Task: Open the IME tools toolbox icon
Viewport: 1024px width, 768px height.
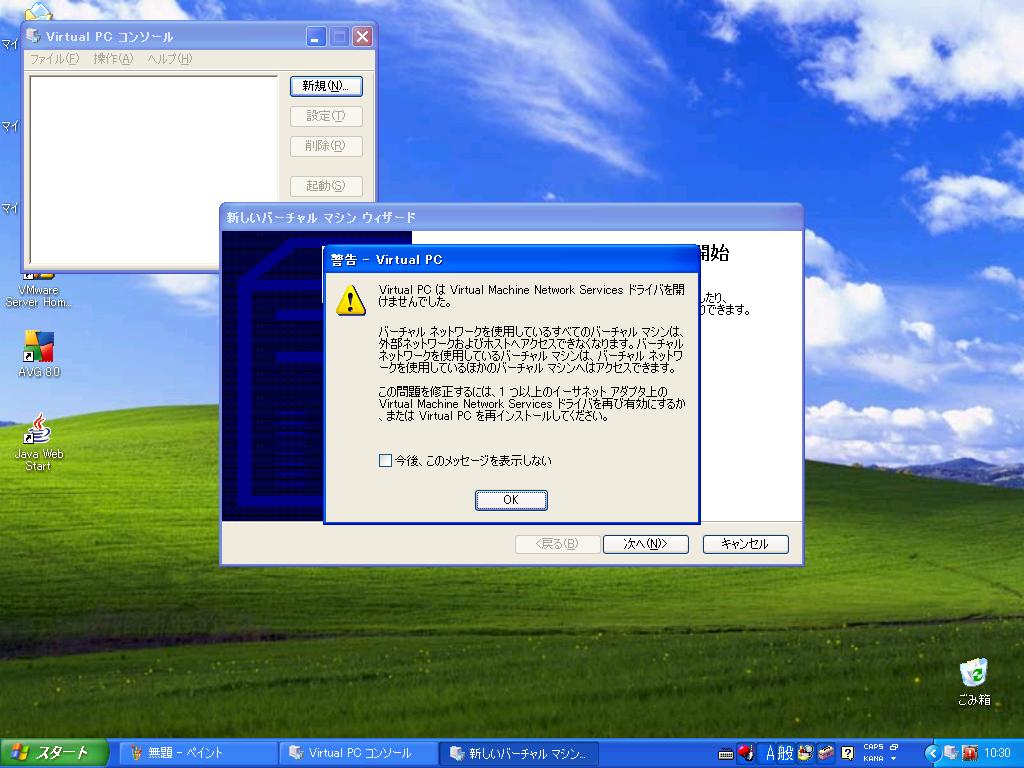Action: coord(826,753)
